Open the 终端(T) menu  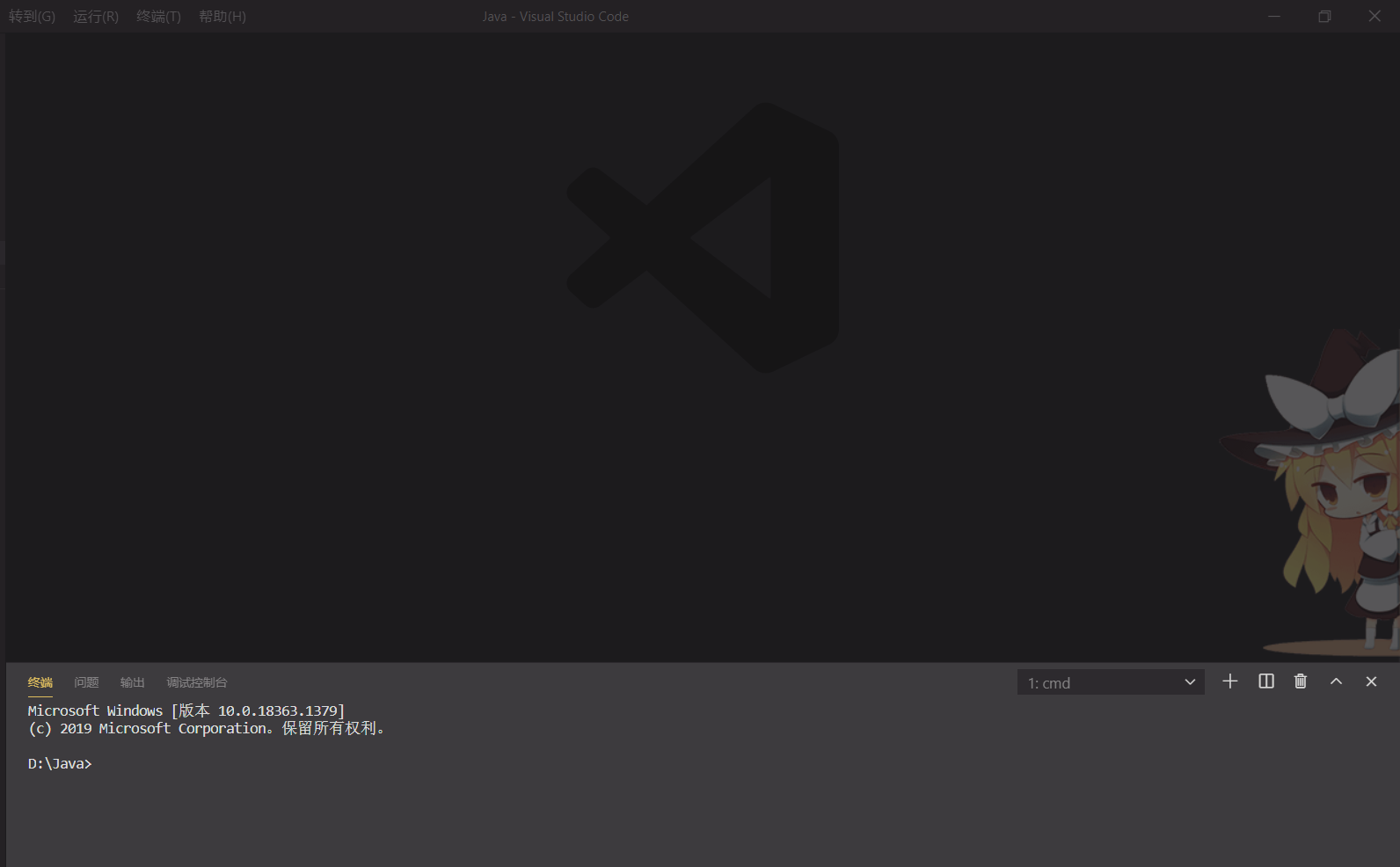[158, 17]
